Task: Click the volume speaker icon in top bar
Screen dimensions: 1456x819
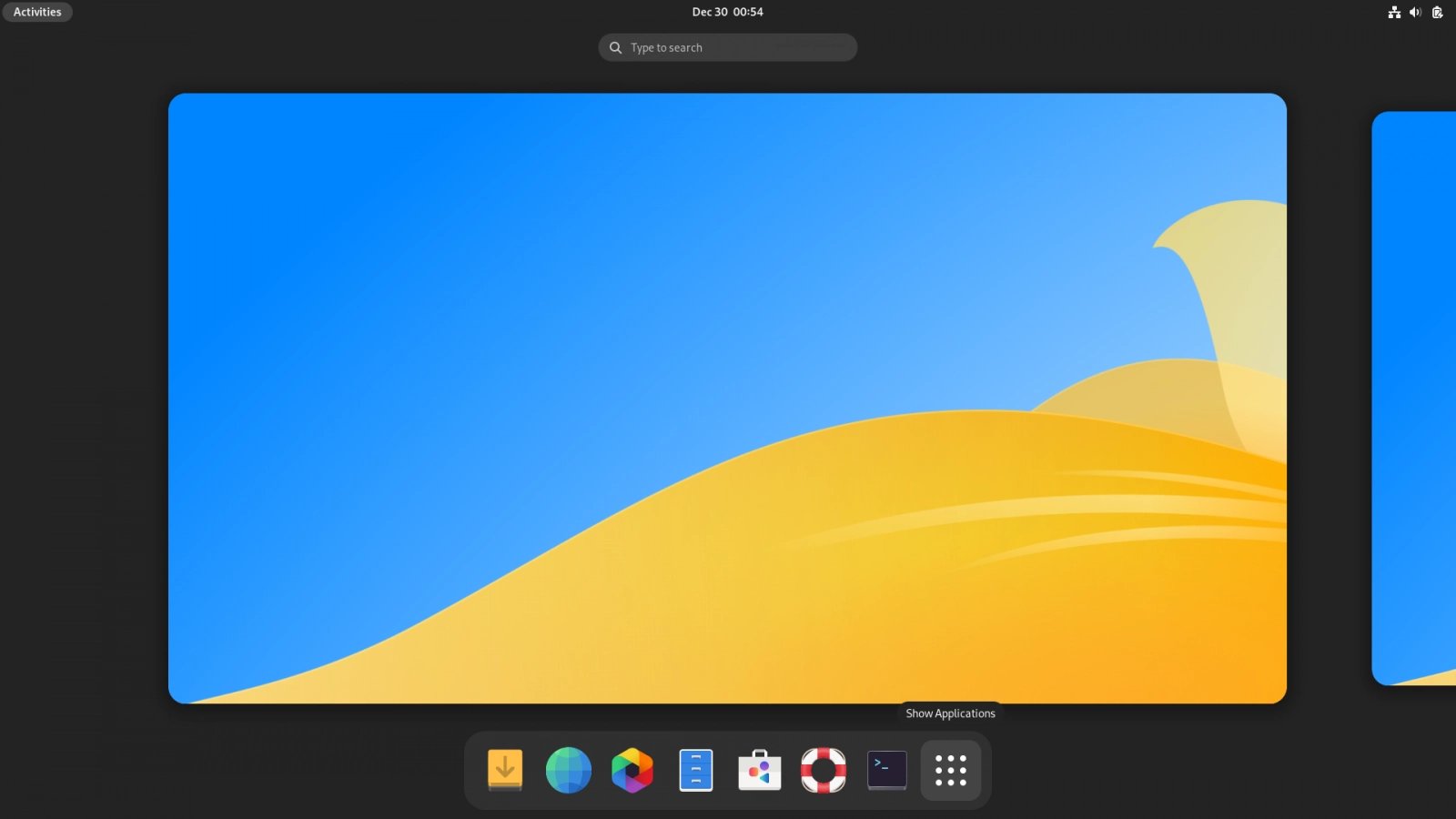Action: coord(1415,12)
